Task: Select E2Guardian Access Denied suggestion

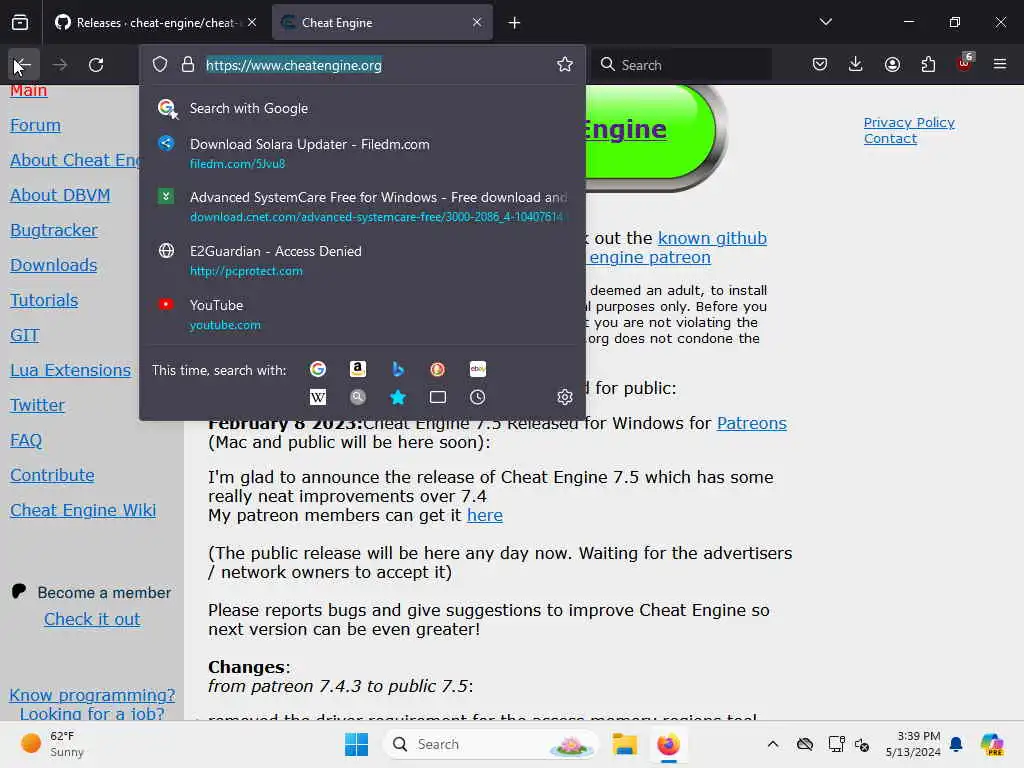Action: point(362,260)
